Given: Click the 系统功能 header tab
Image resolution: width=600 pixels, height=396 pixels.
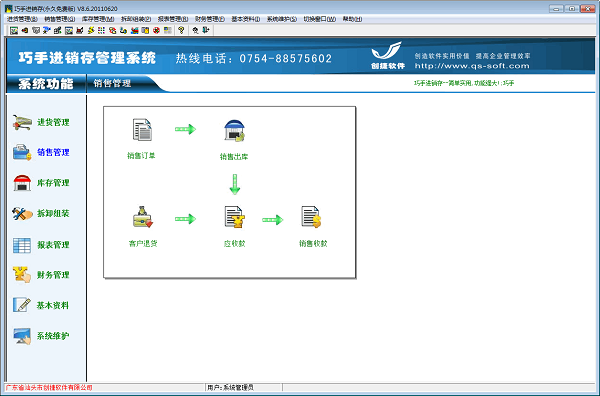Looking at the screenshot, I should pyautogui.click(x=46, y=83).
